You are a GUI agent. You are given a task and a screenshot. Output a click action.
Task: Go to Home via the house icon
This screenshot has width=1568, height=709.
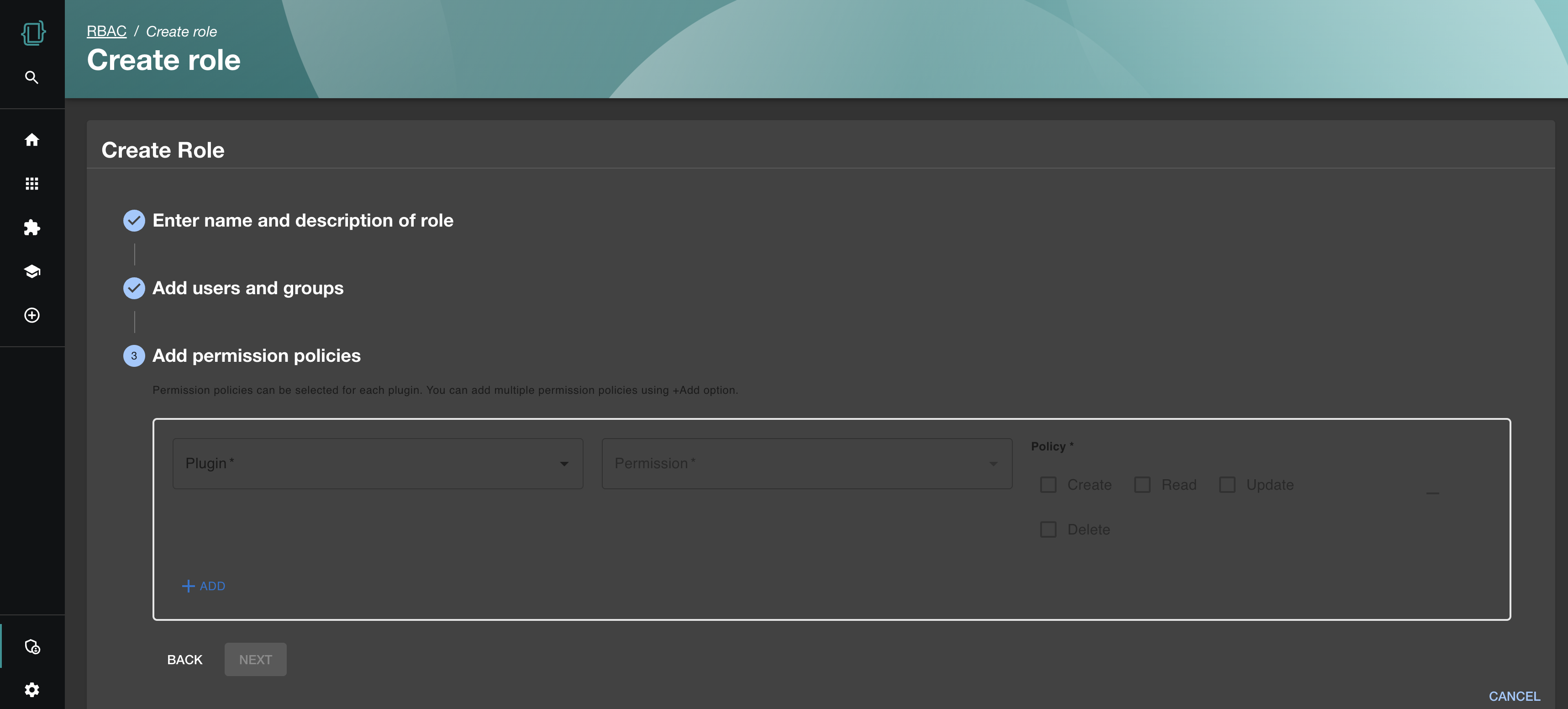tap(32, 140)
